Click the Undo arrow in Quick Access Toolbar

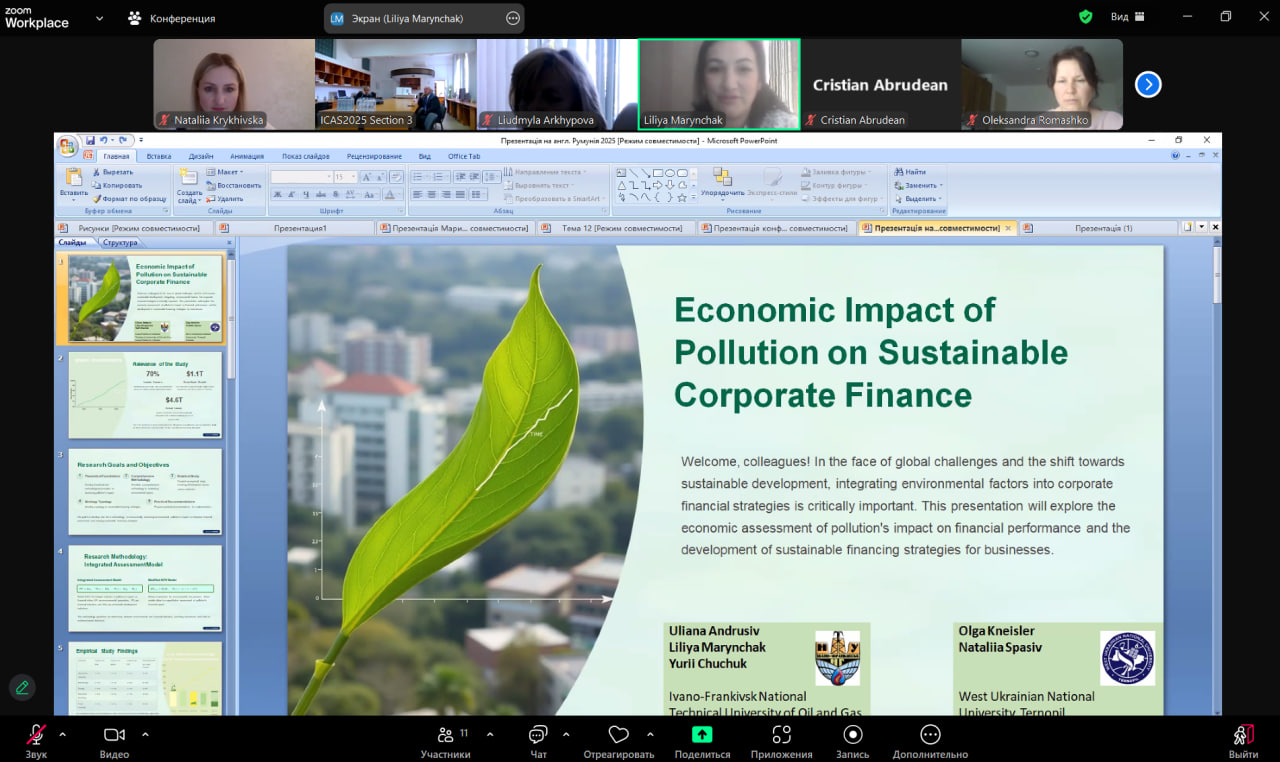106,140
